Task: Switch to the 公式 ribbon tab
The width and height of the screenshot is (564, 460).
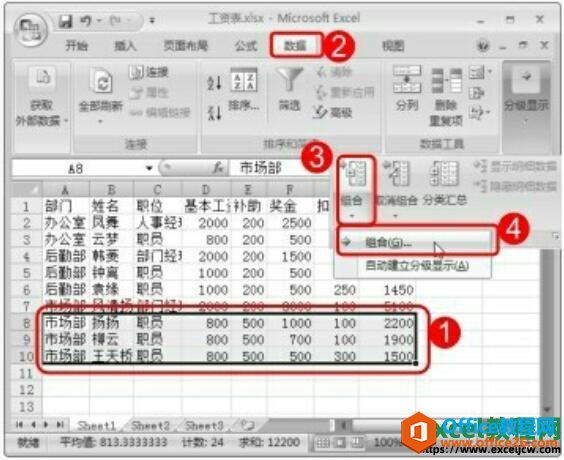Action: (245, 46)
